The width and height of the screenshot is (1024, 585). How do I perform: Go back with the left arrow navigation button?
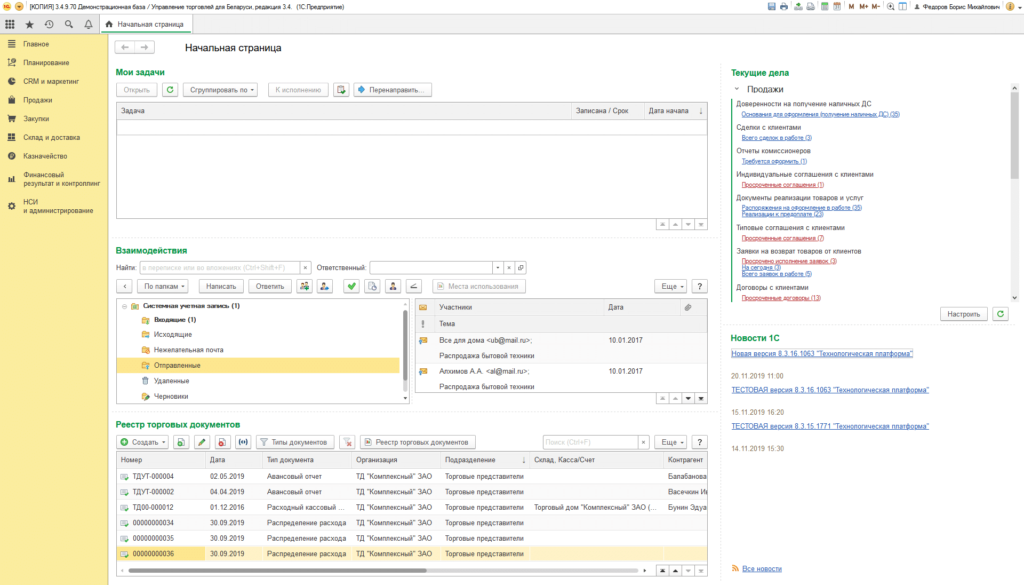tap(125, 47)
